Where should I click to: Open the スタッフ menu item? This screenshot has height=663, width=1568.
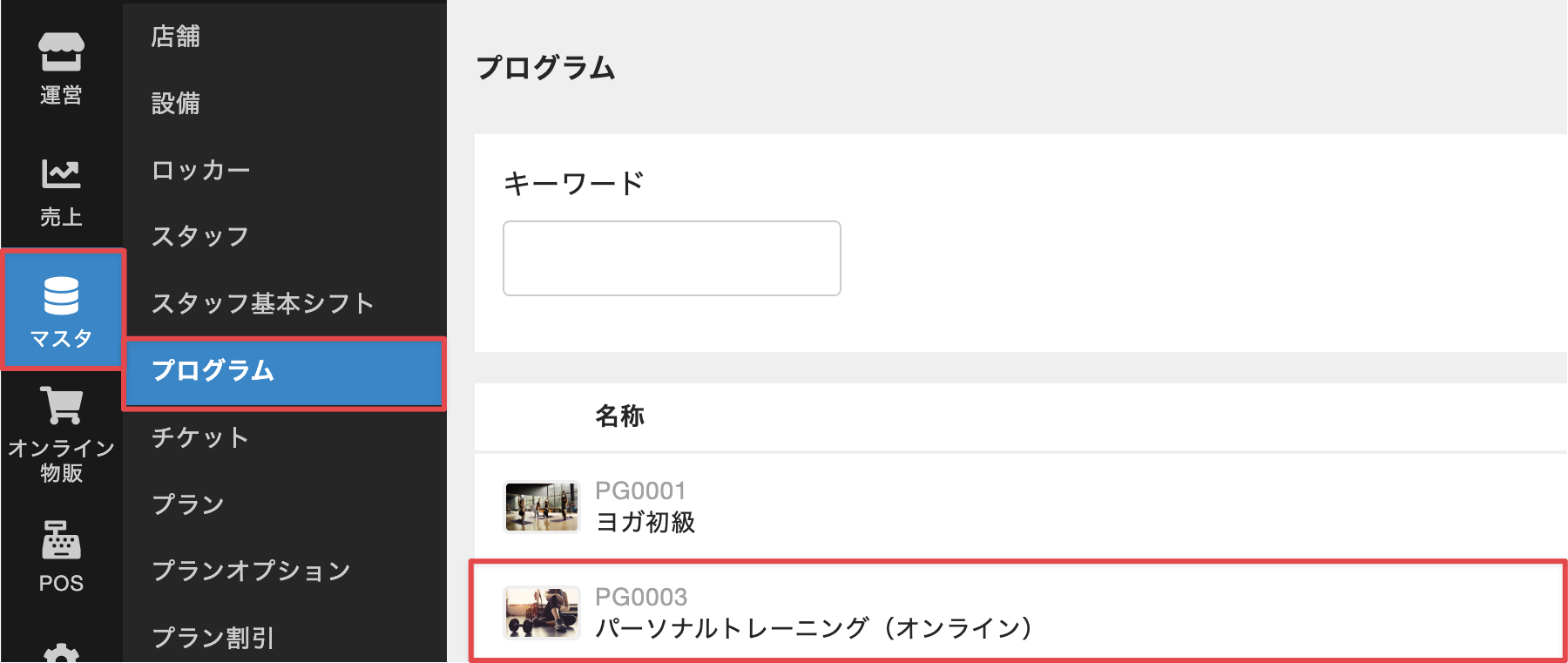click(200, 236)
